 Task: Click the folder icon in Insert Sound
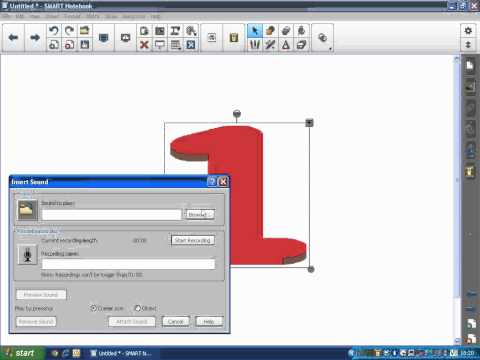(27, 210)
